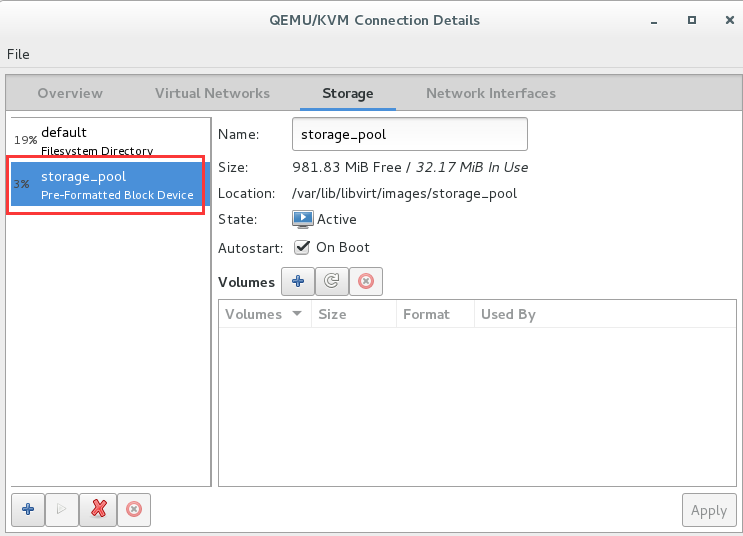743x536 pixels.
Task: Select the default storage pool
Action: pos(110,140)
